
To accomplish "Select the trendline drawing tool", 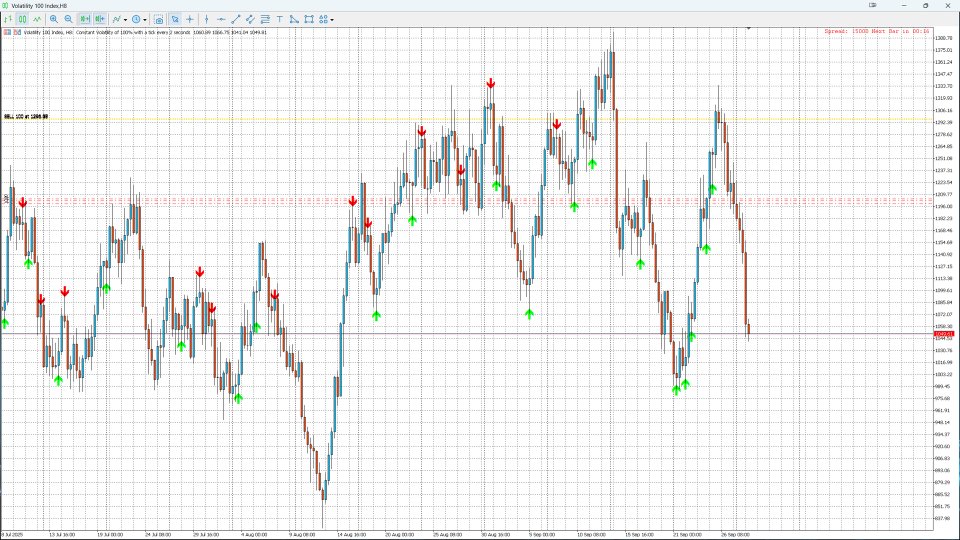I will click(x=236, y=19).
